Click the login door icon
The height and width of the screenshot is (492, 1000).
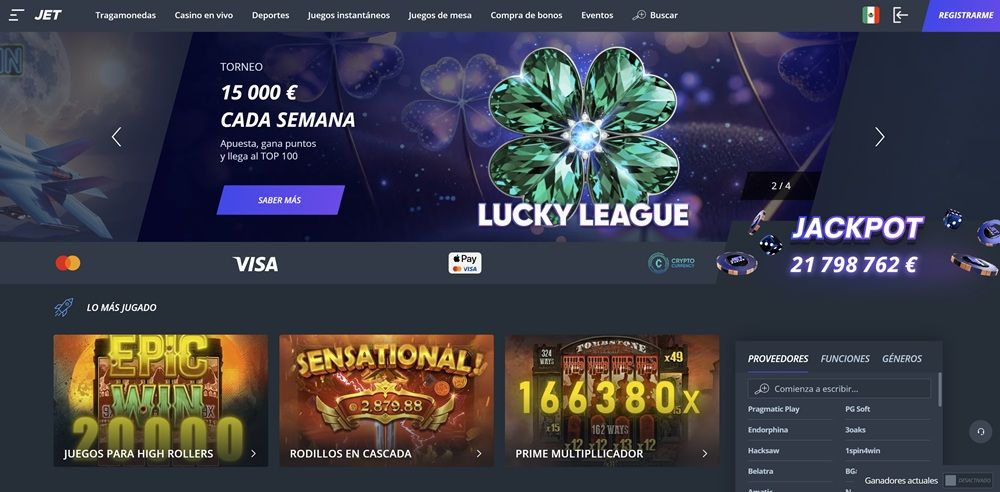(x=900, y=15)
